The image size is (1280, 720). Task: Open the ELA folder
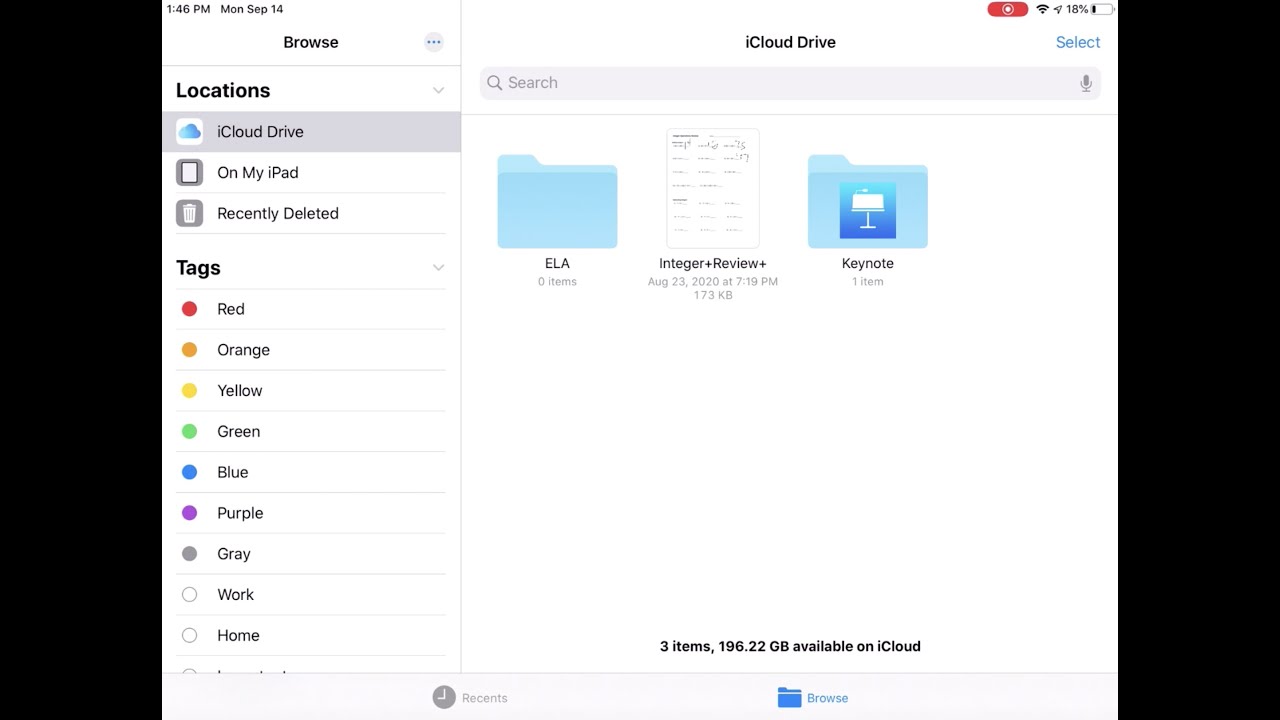557,201
